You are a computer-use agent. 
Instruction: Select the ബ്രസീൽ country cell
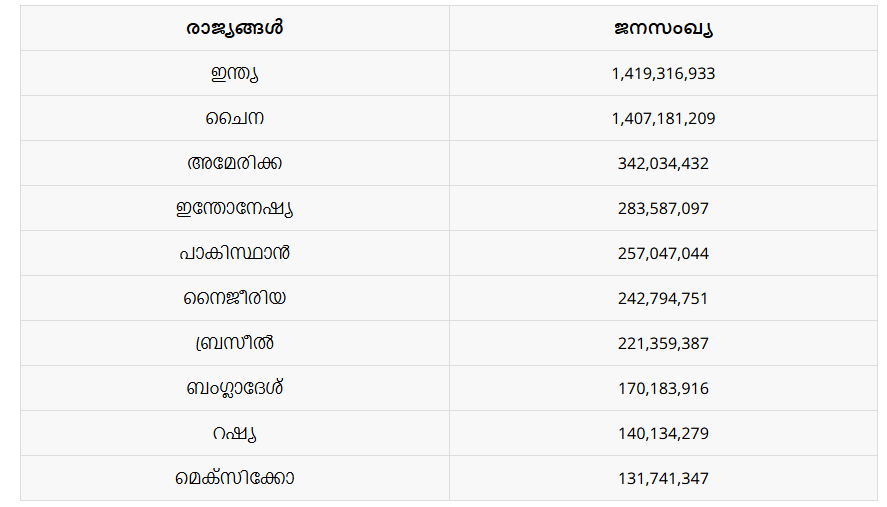point(235,343)
